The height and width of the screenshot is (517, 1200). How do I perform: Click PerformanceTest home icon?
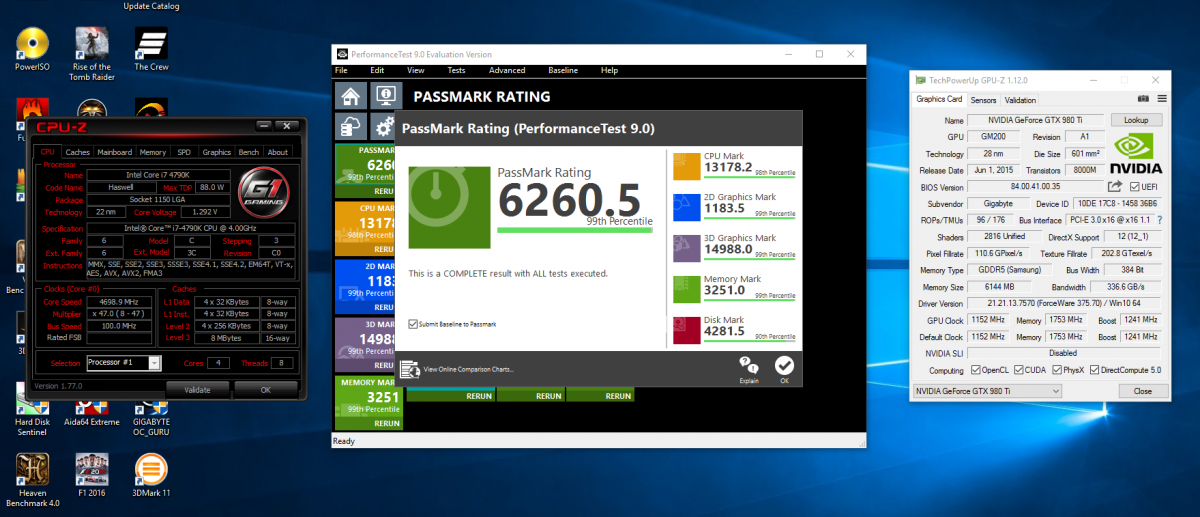pos(350,96)
